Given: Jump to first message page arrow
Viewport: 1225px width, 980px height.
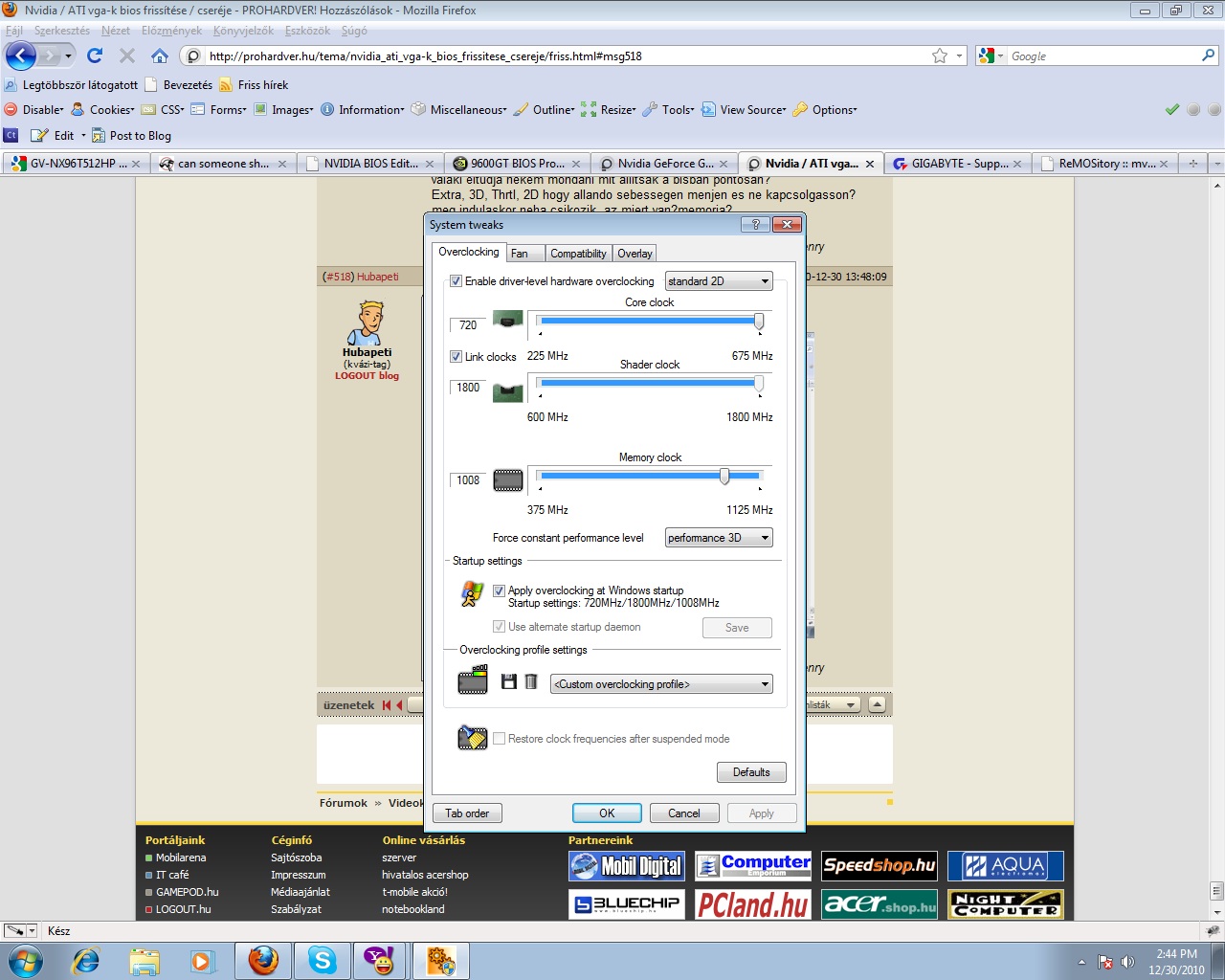Looking at the screenshot, I should pyautogui.click(x=388, y=705).
